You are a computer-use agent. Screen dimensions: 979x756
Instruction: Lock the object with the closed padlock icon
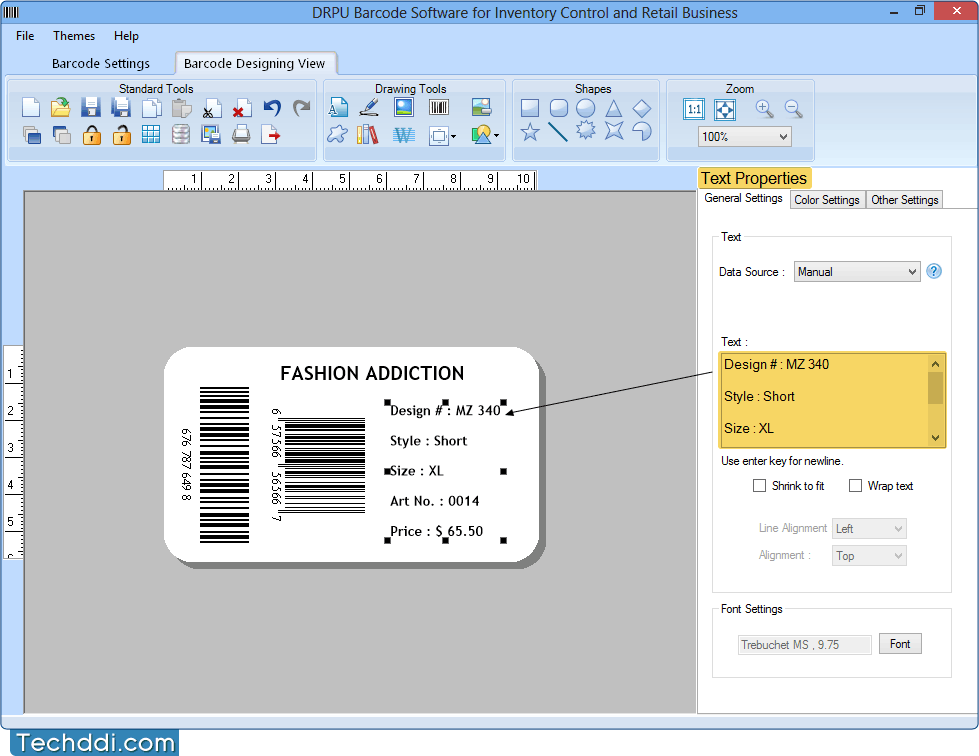[92, 135]
